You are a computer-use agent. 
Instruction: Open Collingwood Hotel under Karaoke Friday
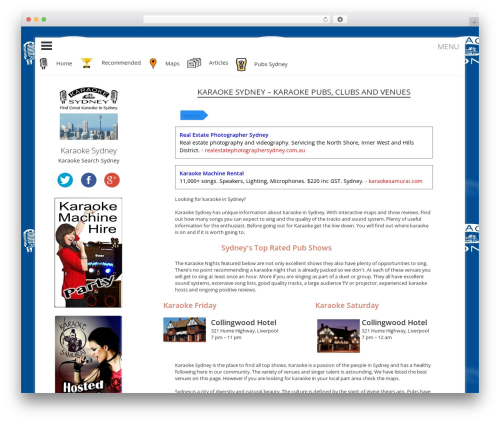(244, 322)
